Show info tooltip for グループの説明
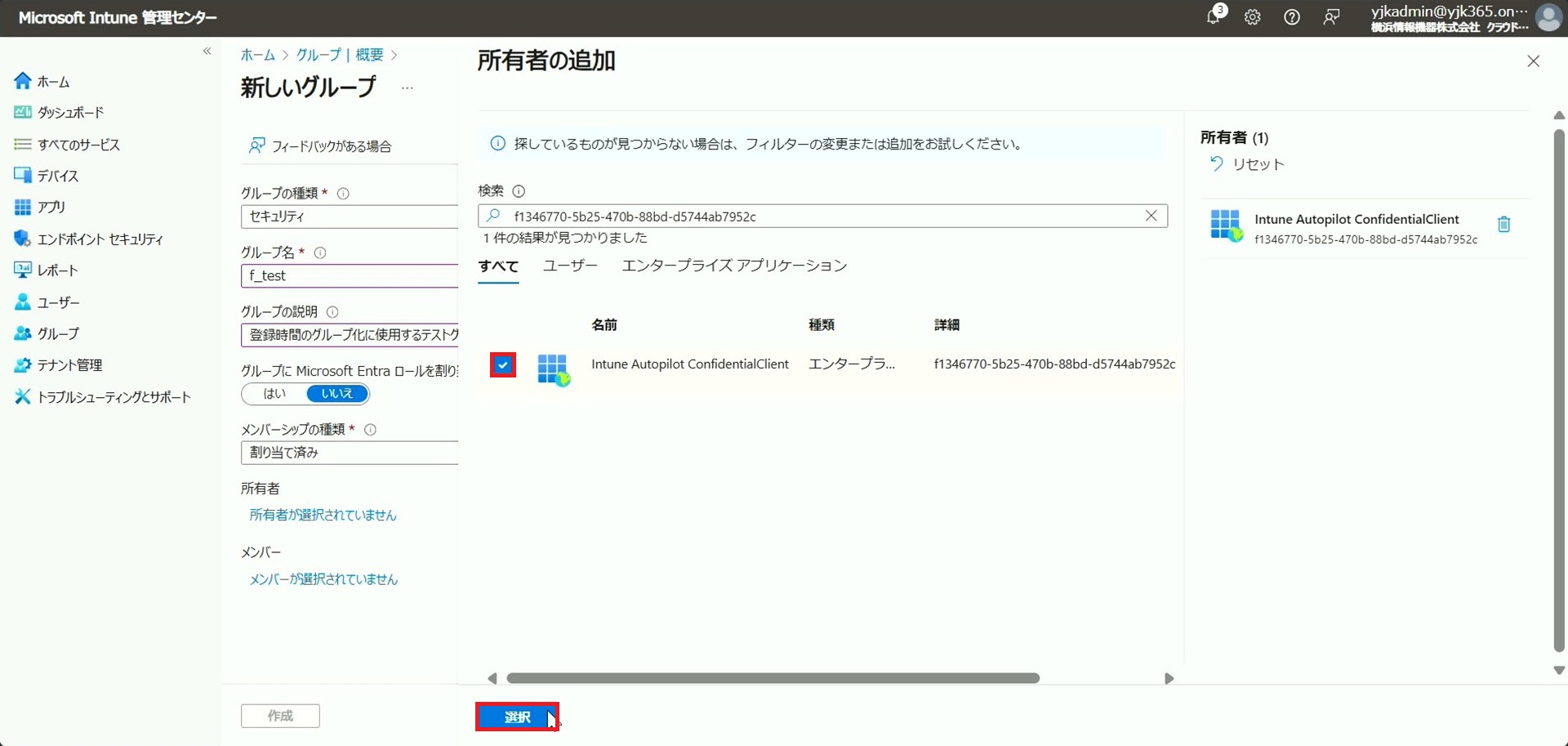The image size is (1568, 746). coord(332,312)
